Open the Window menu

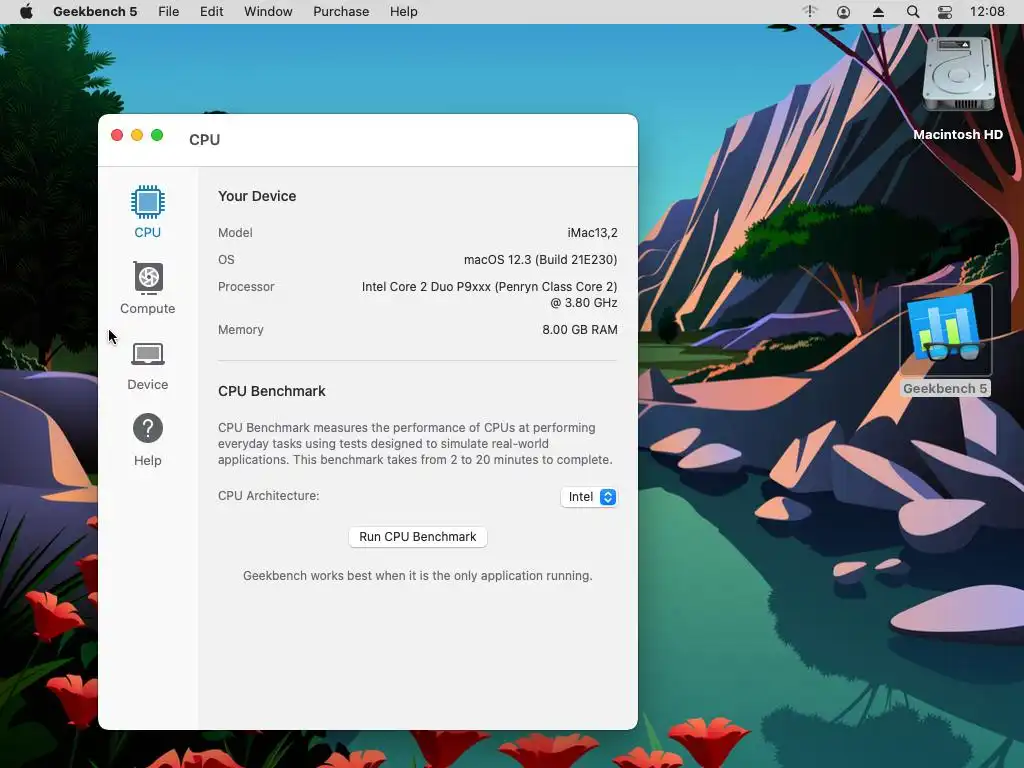pyautogui.click(x=268, y=12)
